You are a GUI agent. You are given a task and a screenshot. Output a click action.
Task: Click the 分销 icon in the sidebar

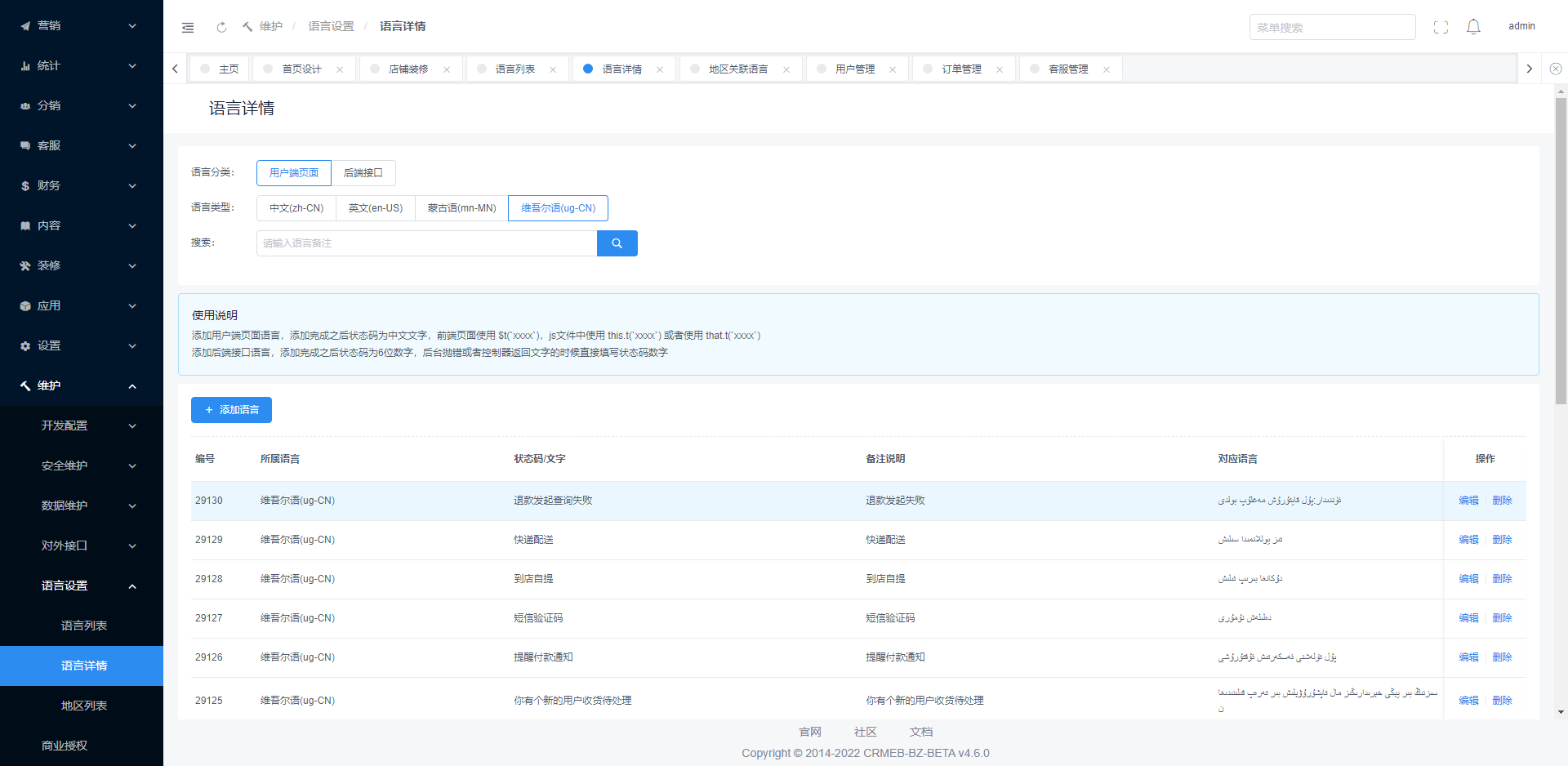tap(25, 106)
